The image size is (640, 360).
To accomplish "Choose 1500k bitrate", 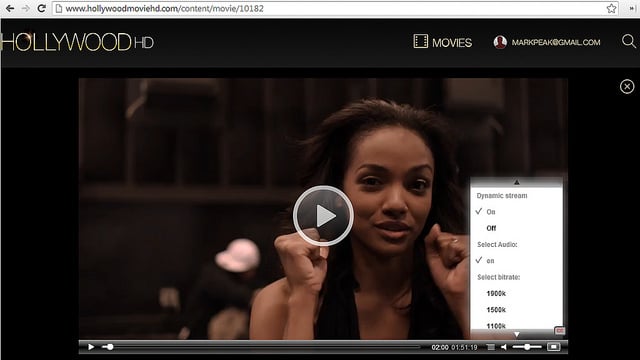I will [496, 310].
